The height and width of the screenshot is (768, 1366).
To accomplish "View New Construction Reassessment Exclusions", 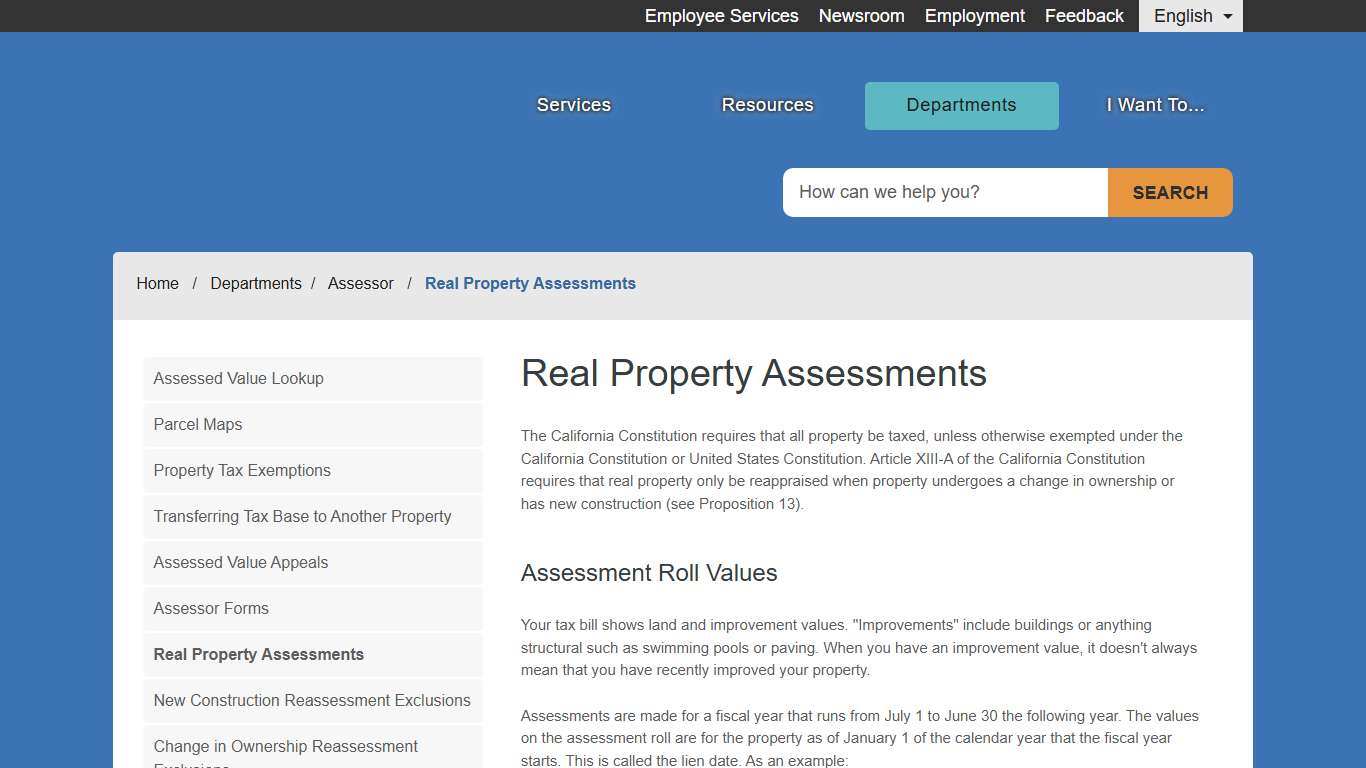I will [312, 700].
